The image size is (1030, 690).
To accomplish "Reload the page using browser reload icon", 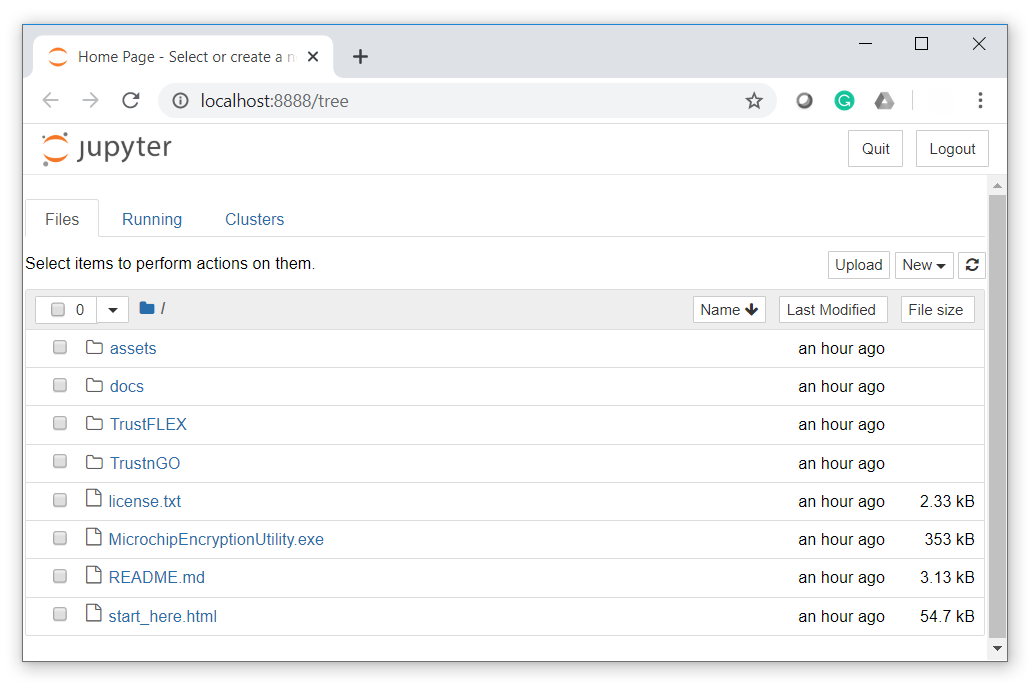I will point(130,100).
